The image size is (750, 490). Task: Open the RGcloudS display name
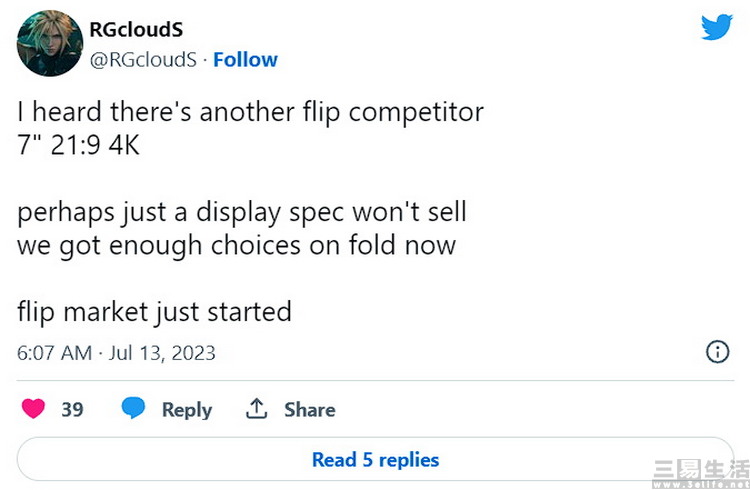tap(136, 30)
